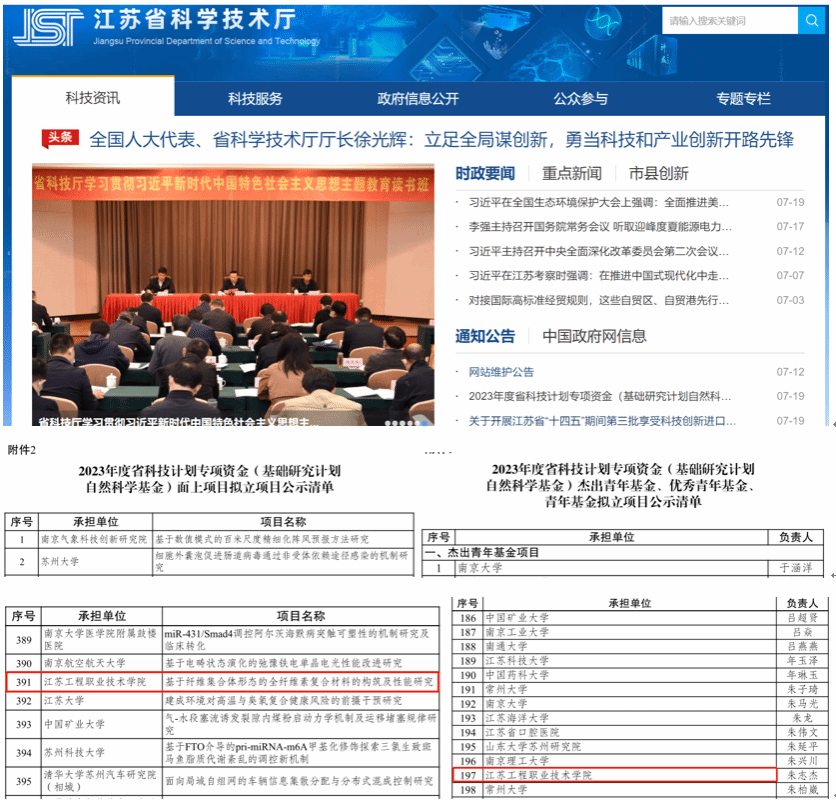Image resolution: width=836 pixels, height=800 pixels.
Task: Select the 通知公告 tab
Action: 485,336
